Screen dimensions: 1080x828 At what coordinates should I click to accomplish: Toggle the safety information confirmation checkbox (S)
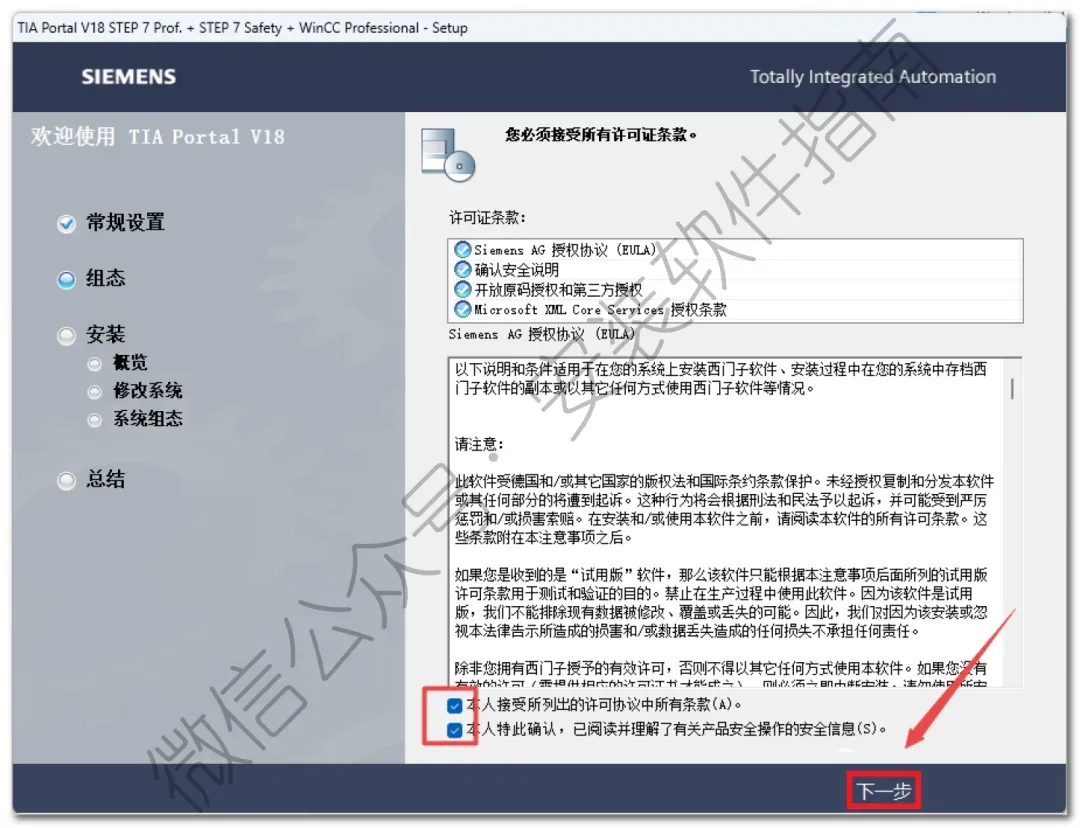pos(455,729)
